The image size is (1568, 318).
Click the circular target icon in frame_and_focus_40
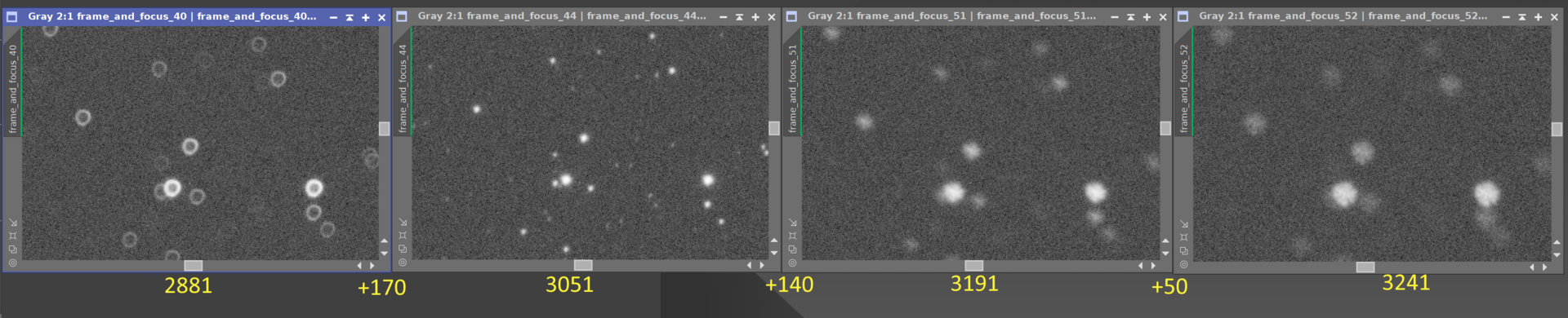point(12,263)
